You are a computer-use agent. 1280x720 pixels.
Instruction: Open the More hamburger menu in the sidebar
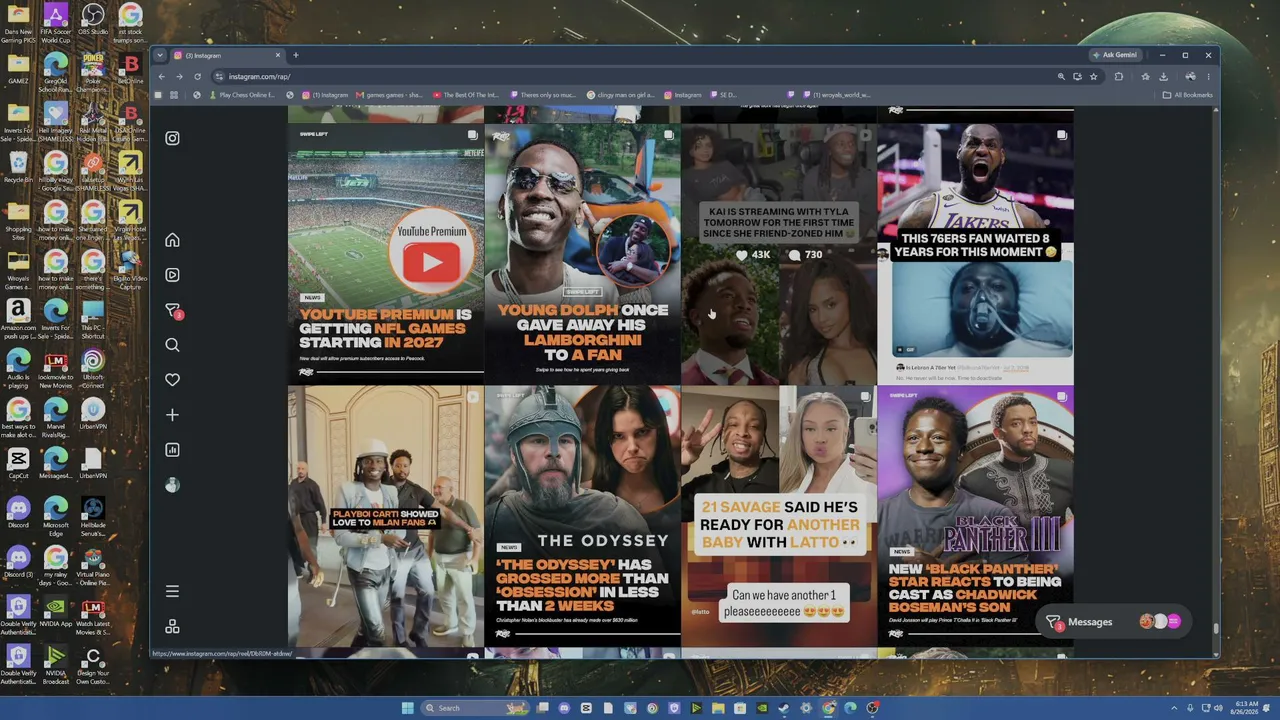pos(172,592)
